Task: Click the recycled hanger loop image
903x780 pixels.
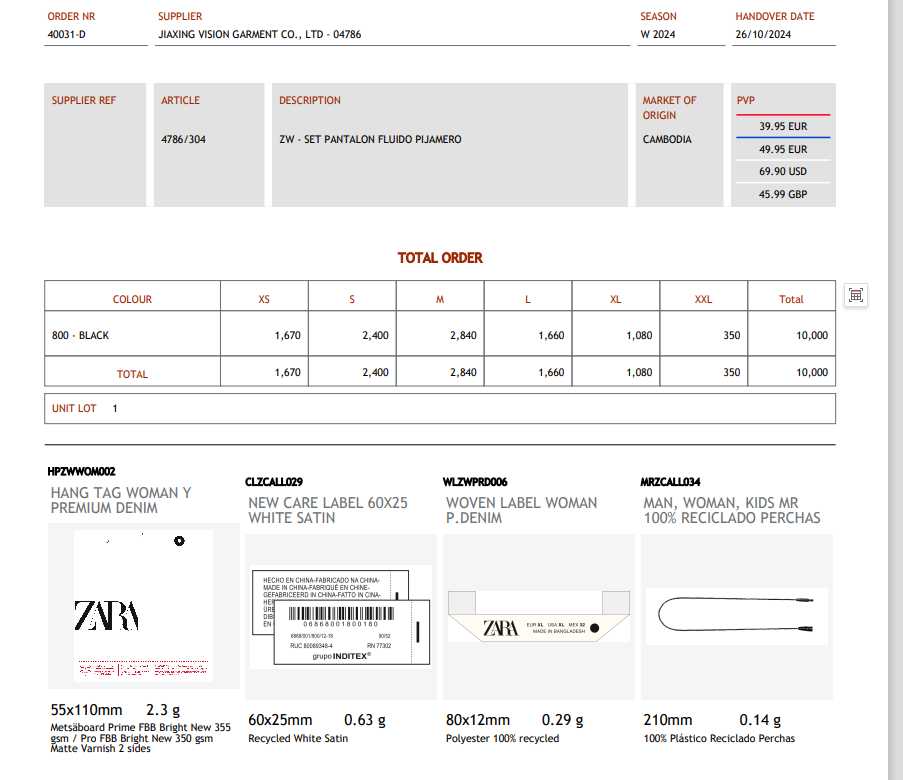Action: point(735,616)
